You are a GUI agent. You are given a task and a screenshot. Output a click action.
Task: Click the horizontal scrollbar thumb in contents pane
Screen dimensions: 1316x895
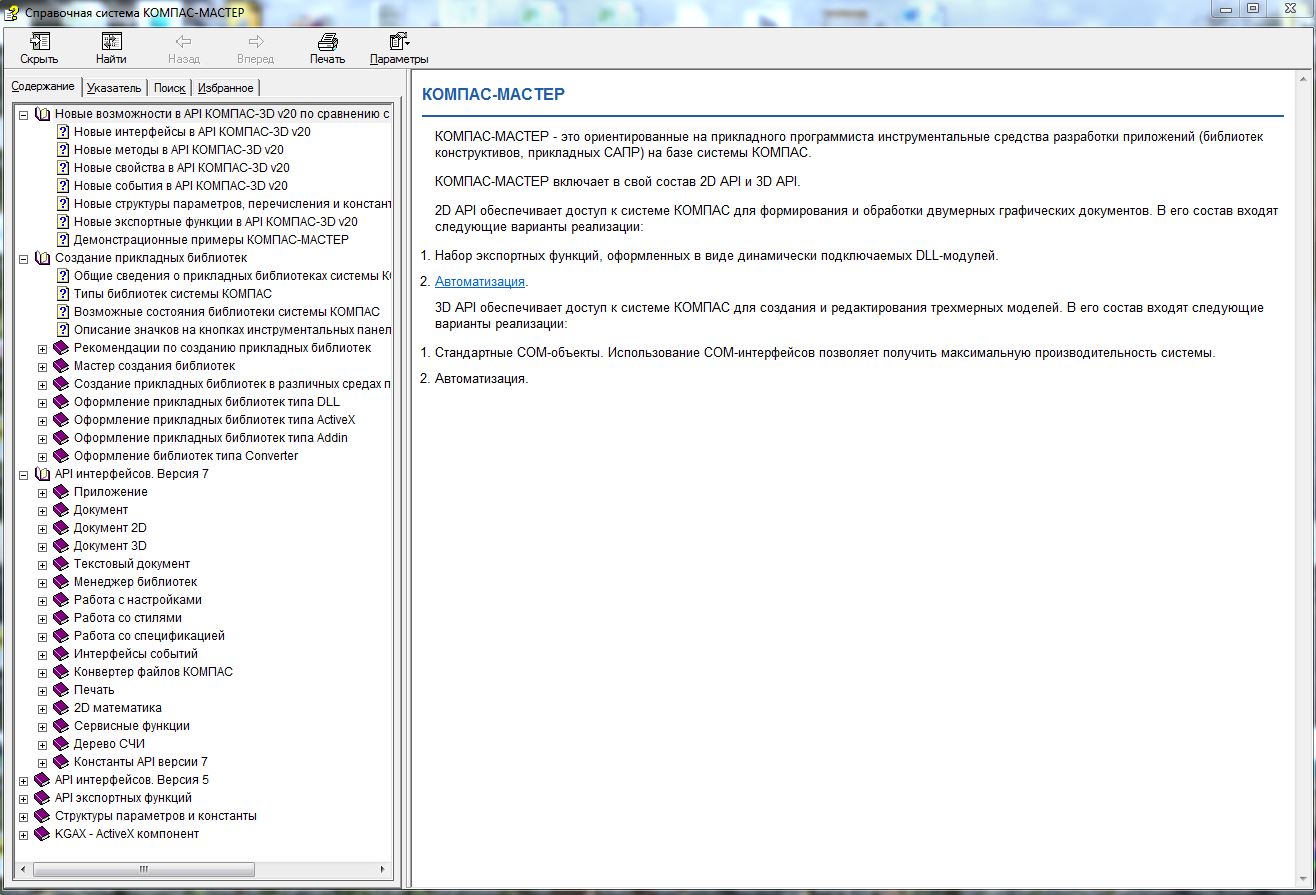tap(143, 870)
